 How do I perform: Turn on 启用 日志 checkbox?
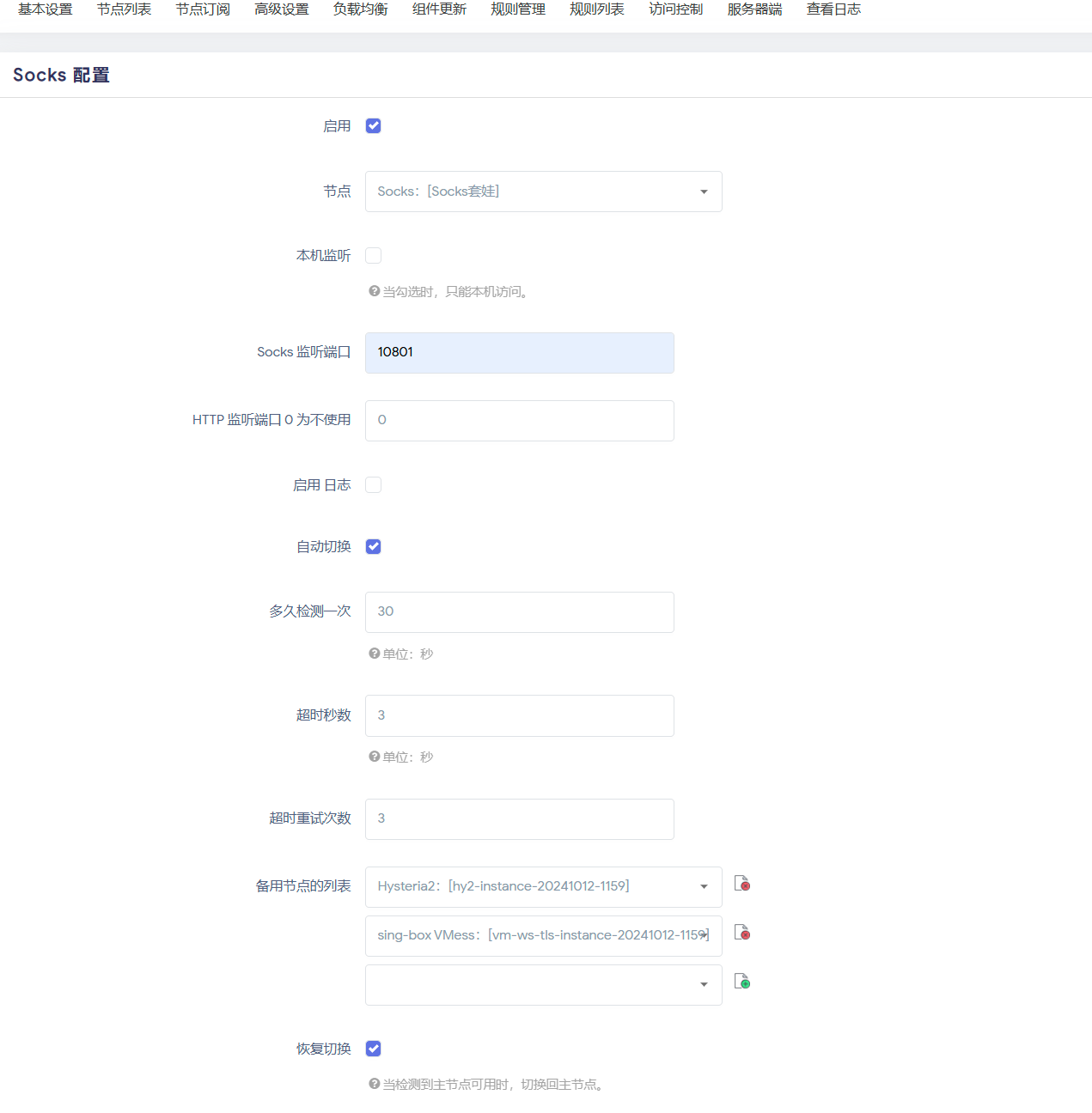coord(374,485)
